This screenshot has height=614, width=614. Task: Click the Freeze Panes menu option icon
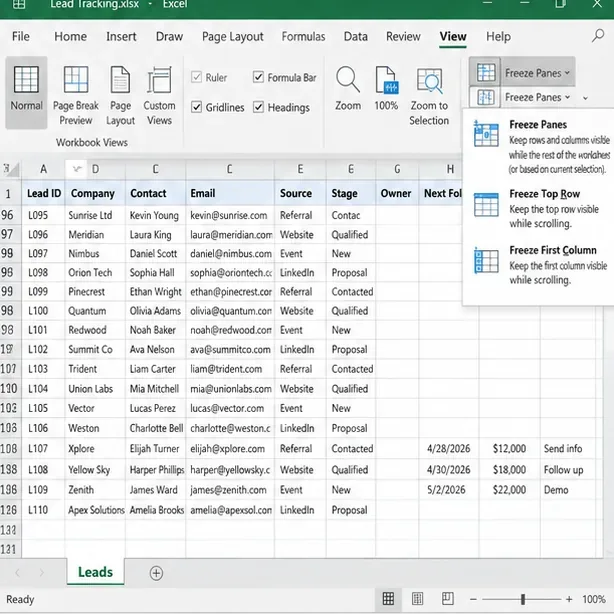coord(486,134)
